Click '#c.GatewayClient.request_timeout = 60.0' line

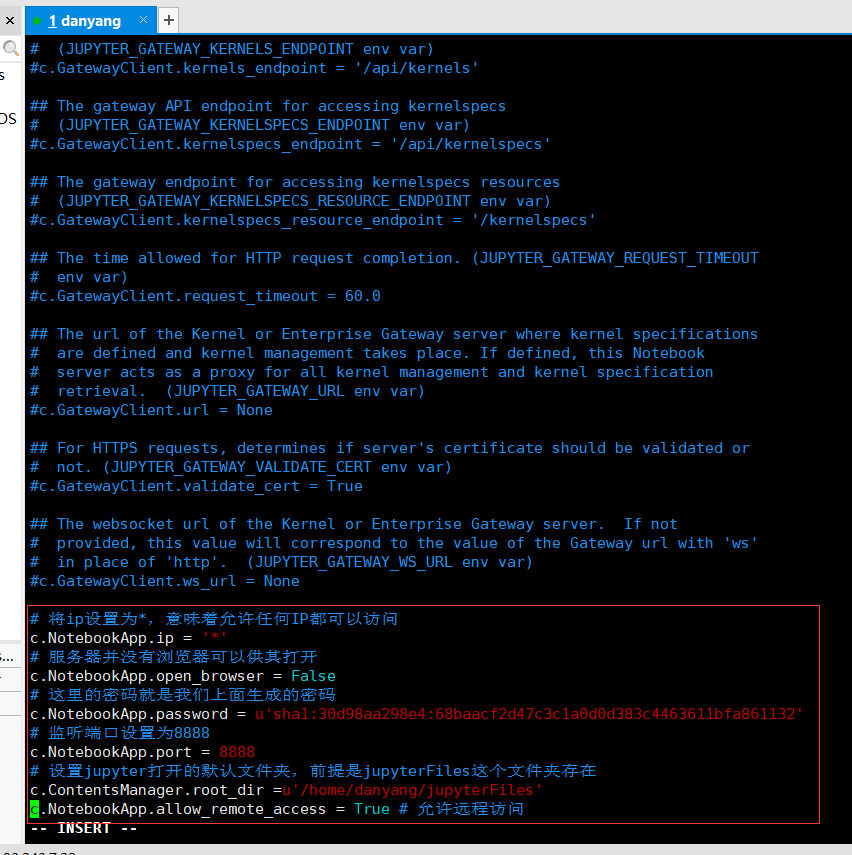coord(205,296)
